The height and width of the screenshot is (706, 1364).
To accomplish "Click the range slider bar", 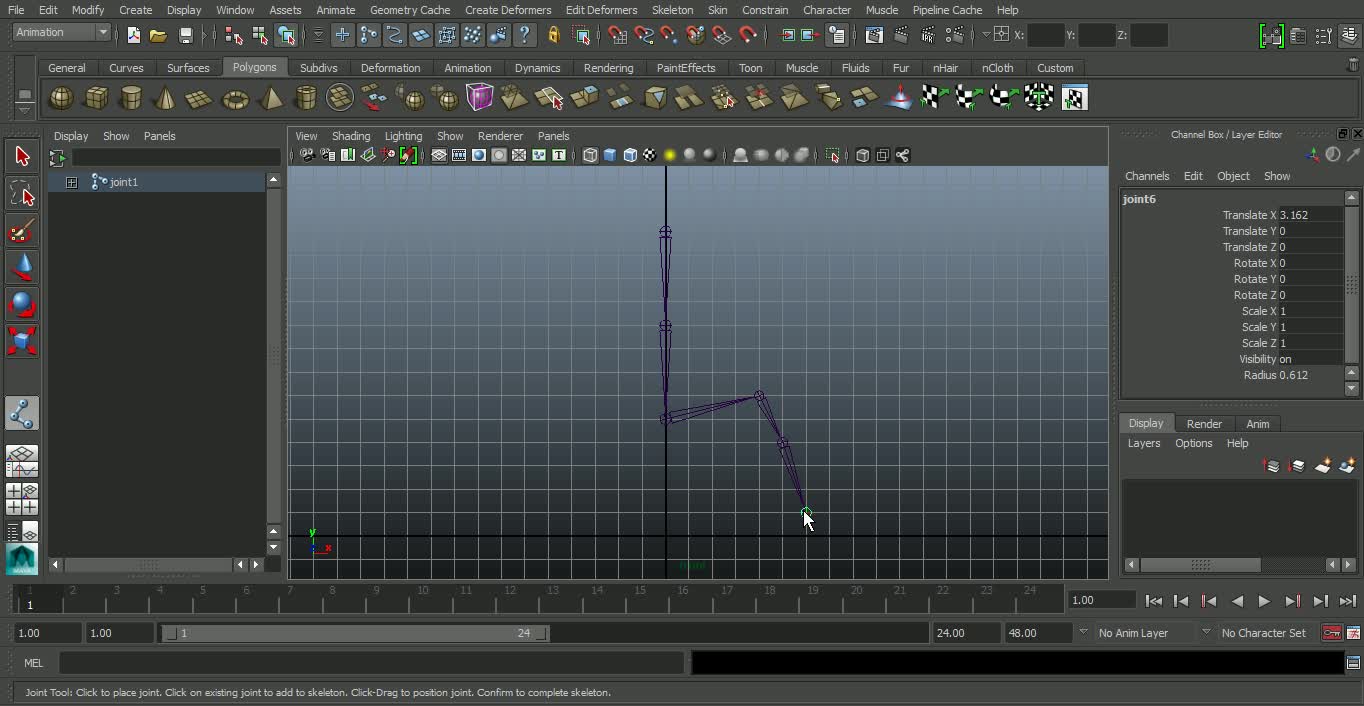I will (x=355, y=633).
